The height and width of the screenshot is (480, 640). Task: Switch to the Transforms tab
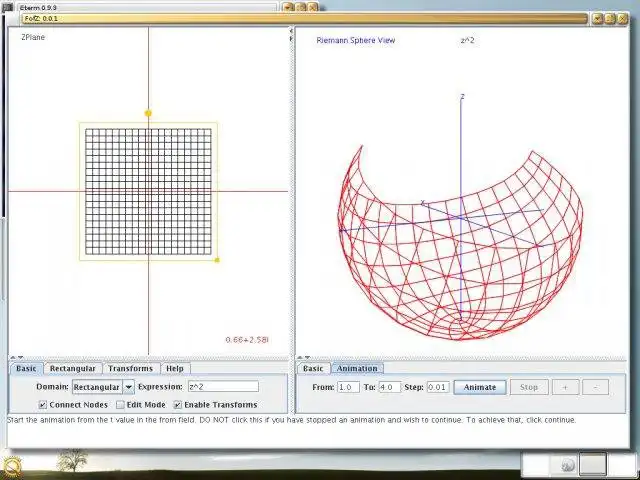pos(131,369)
